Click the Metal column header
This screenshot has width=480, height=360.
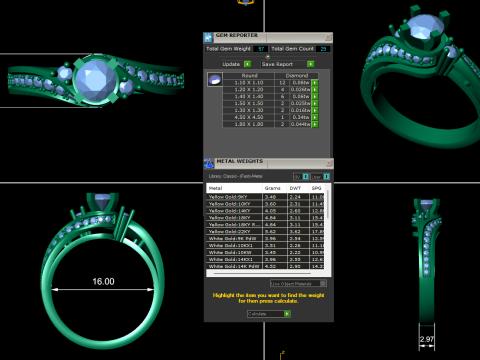coord(234,188)
